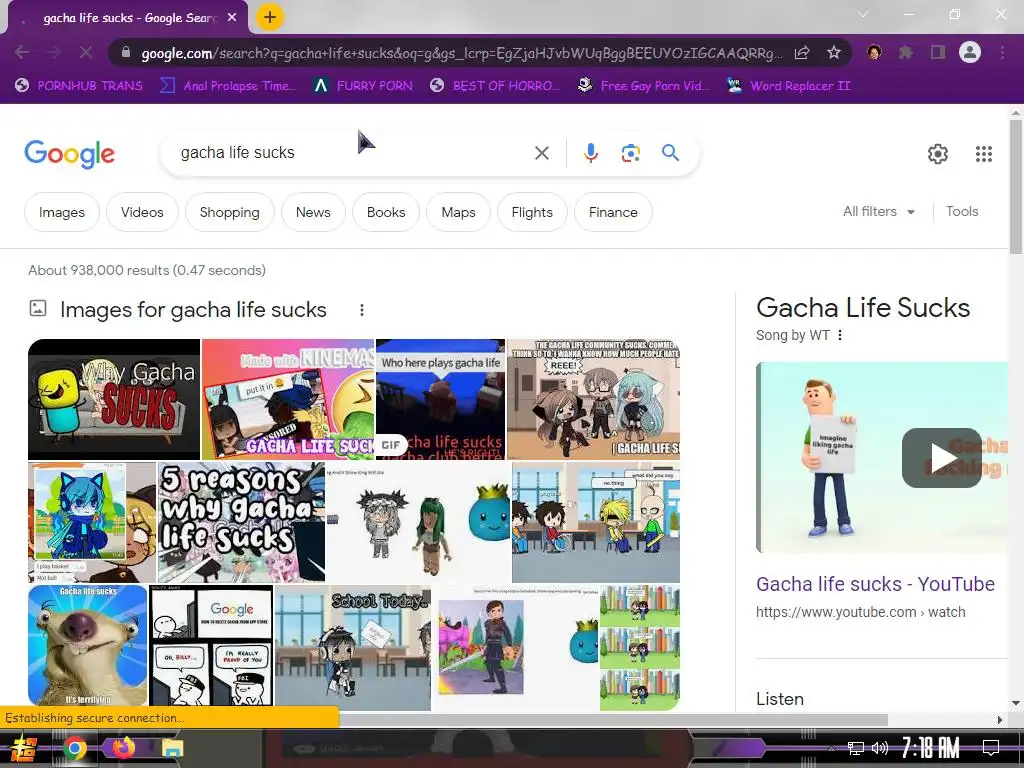Open Chrome from the taskbar
The width and height of the screenshot is (1024, 768).
tap(74, 748)
